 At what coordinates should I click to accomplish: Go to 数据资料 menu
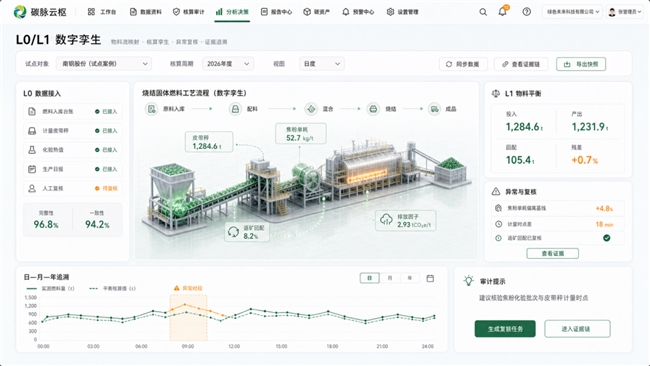(x=146, y=12)
